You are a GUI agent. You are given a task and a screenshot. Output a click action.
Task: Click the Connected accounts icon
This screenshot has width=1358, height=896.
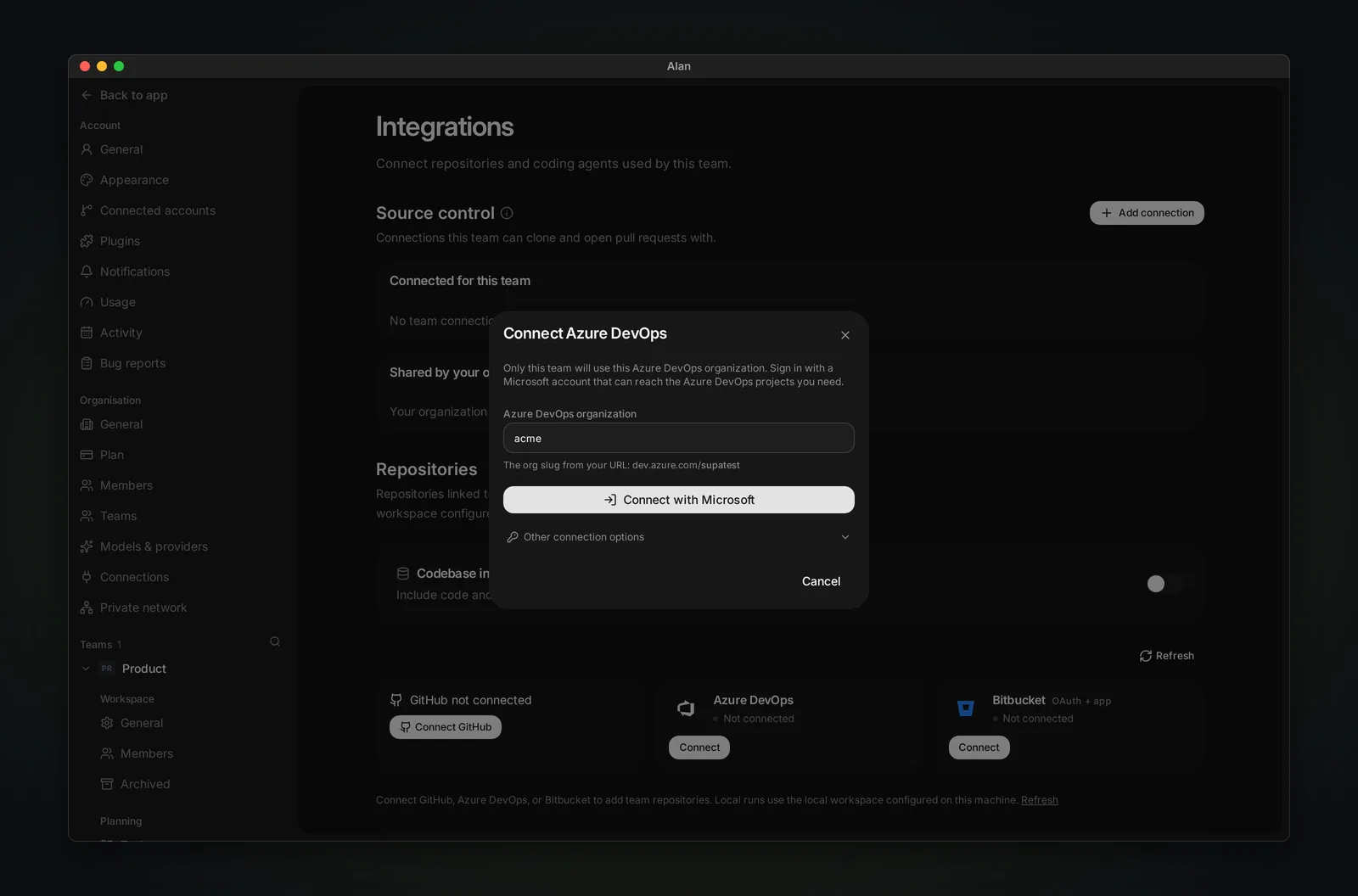pyautogui.click(x=87, y=210)
